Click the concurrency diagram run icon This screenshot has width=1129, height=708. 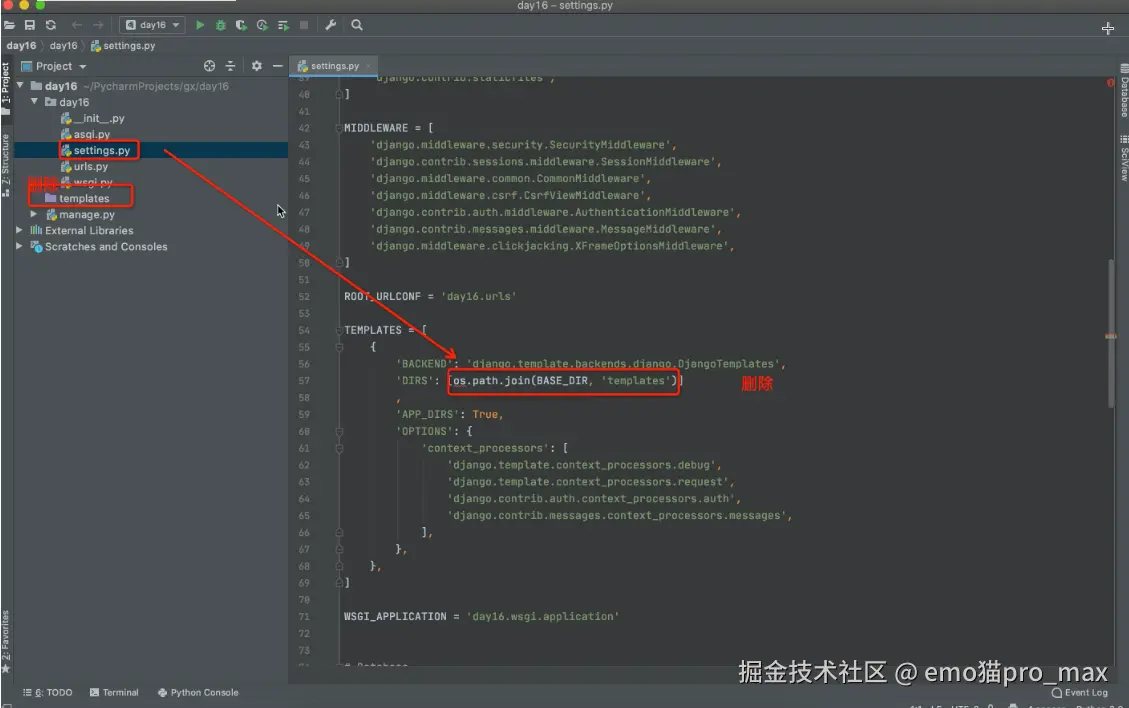click(x=283, y=25)
